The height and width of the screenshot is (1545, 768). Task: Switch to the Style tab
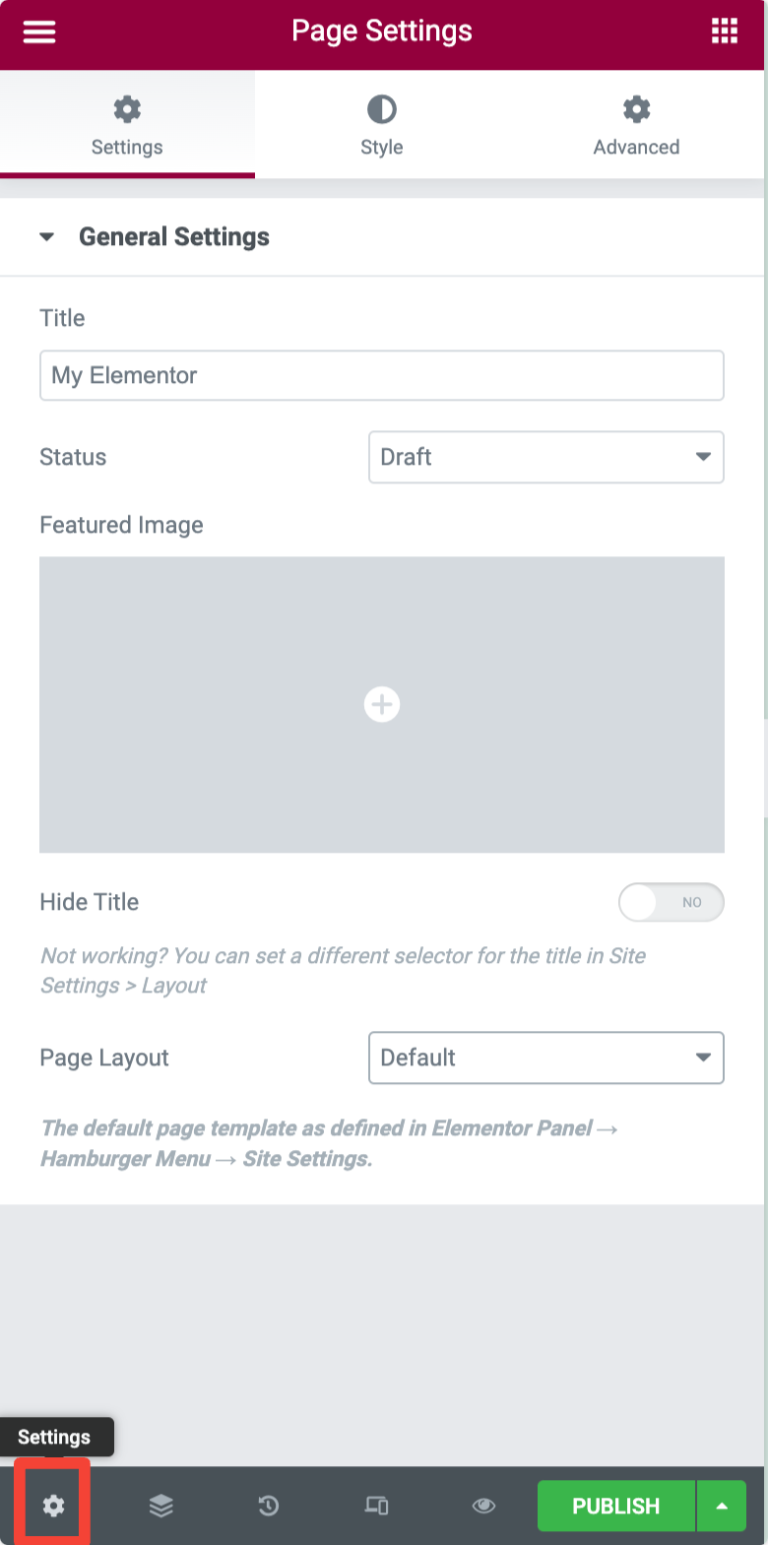tap(381, 123)
